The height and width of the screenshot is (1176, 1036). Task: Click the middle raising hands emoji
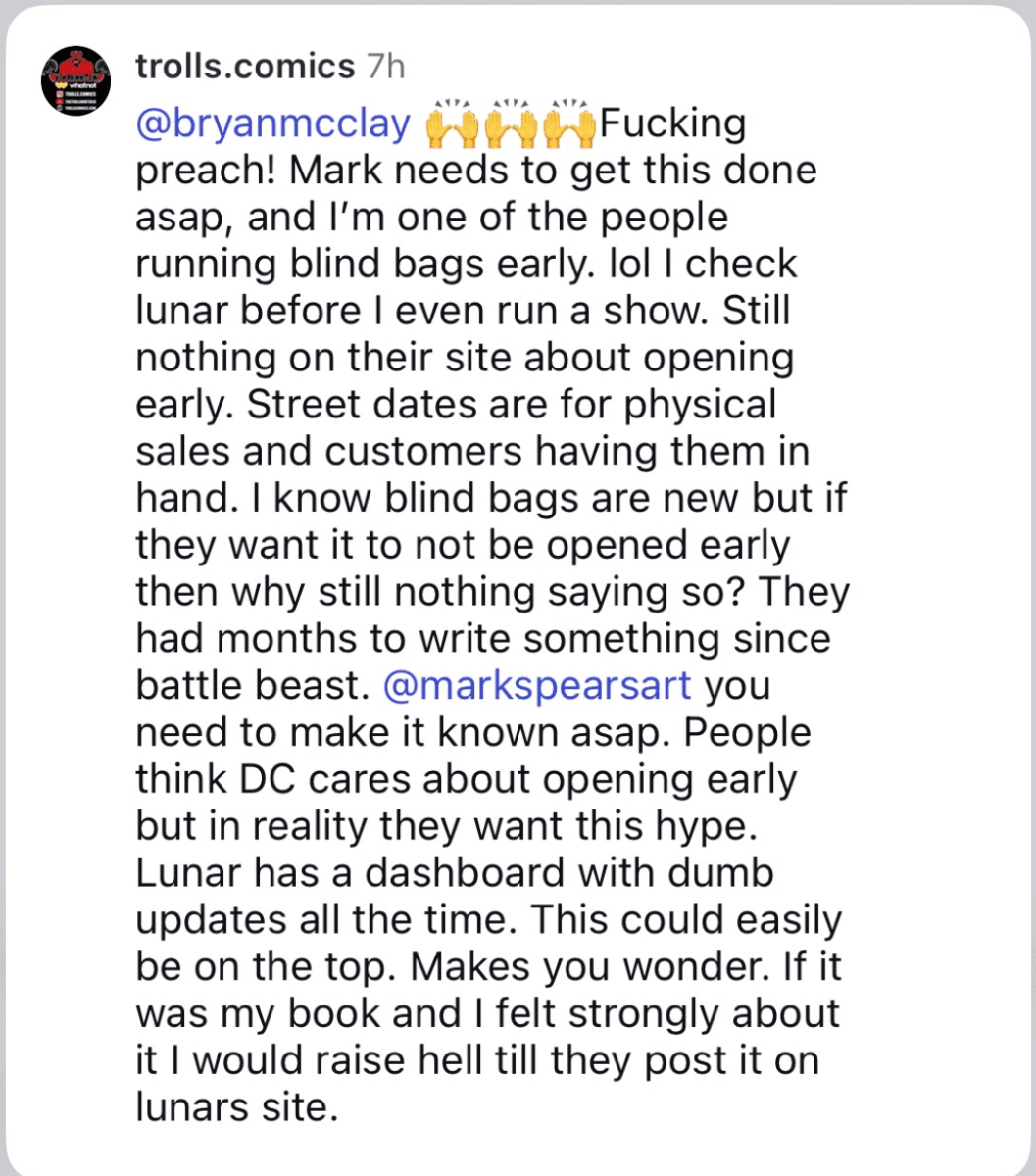point(511,124)
